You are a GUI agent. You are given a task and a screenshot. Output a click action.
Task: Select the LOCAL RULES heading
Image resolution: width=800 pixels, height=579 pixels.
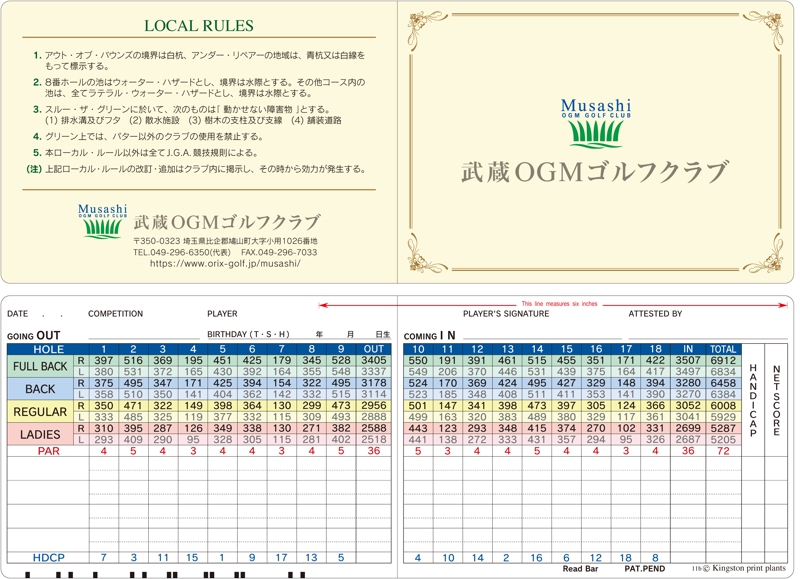click(x=198, y=26)
